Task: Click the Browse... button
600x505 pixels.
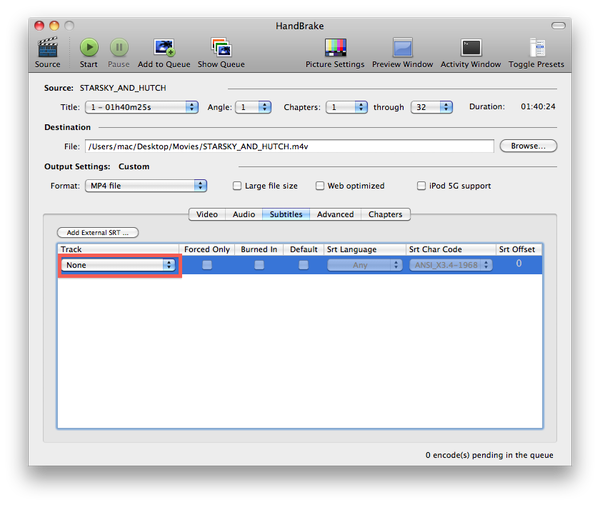Action: (528, 146)
